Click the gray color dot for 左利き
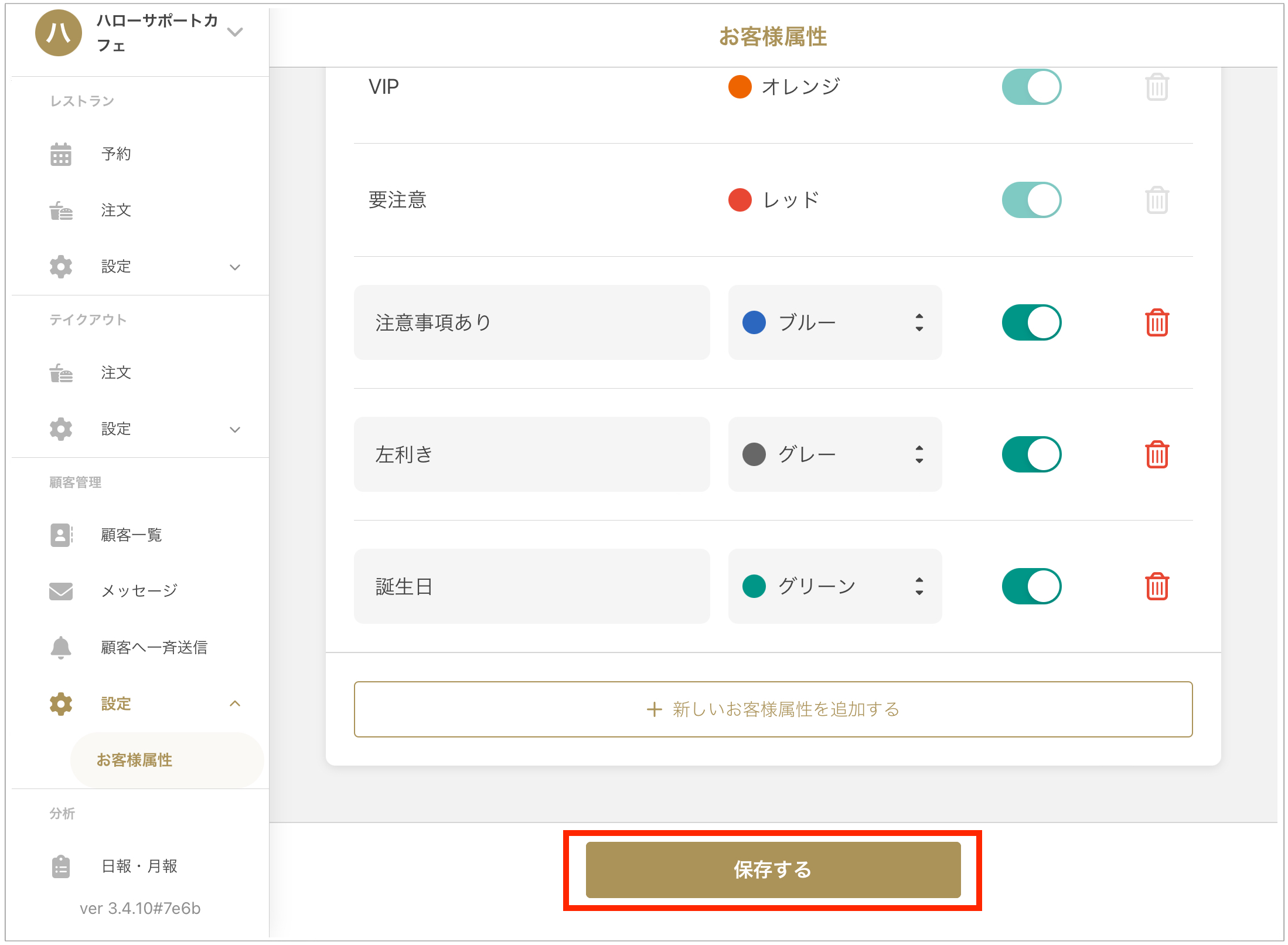 754,454
